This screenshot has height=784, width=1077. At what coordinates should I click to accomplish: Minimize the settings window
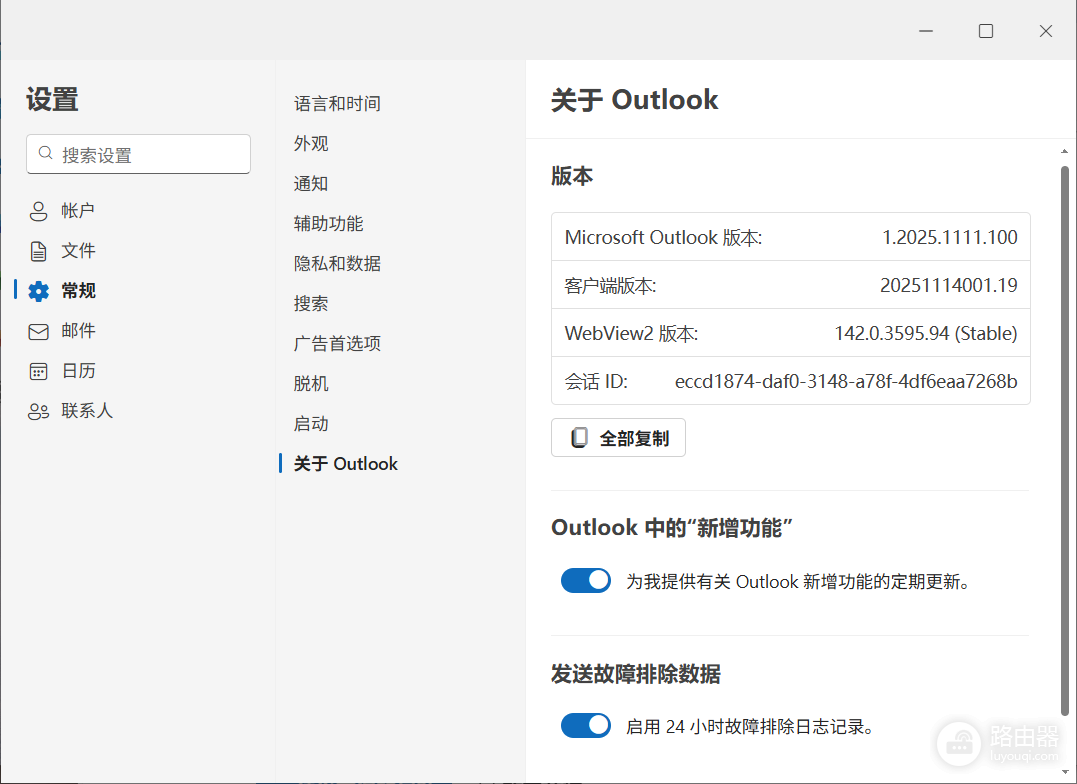click(x=926, y=31)
